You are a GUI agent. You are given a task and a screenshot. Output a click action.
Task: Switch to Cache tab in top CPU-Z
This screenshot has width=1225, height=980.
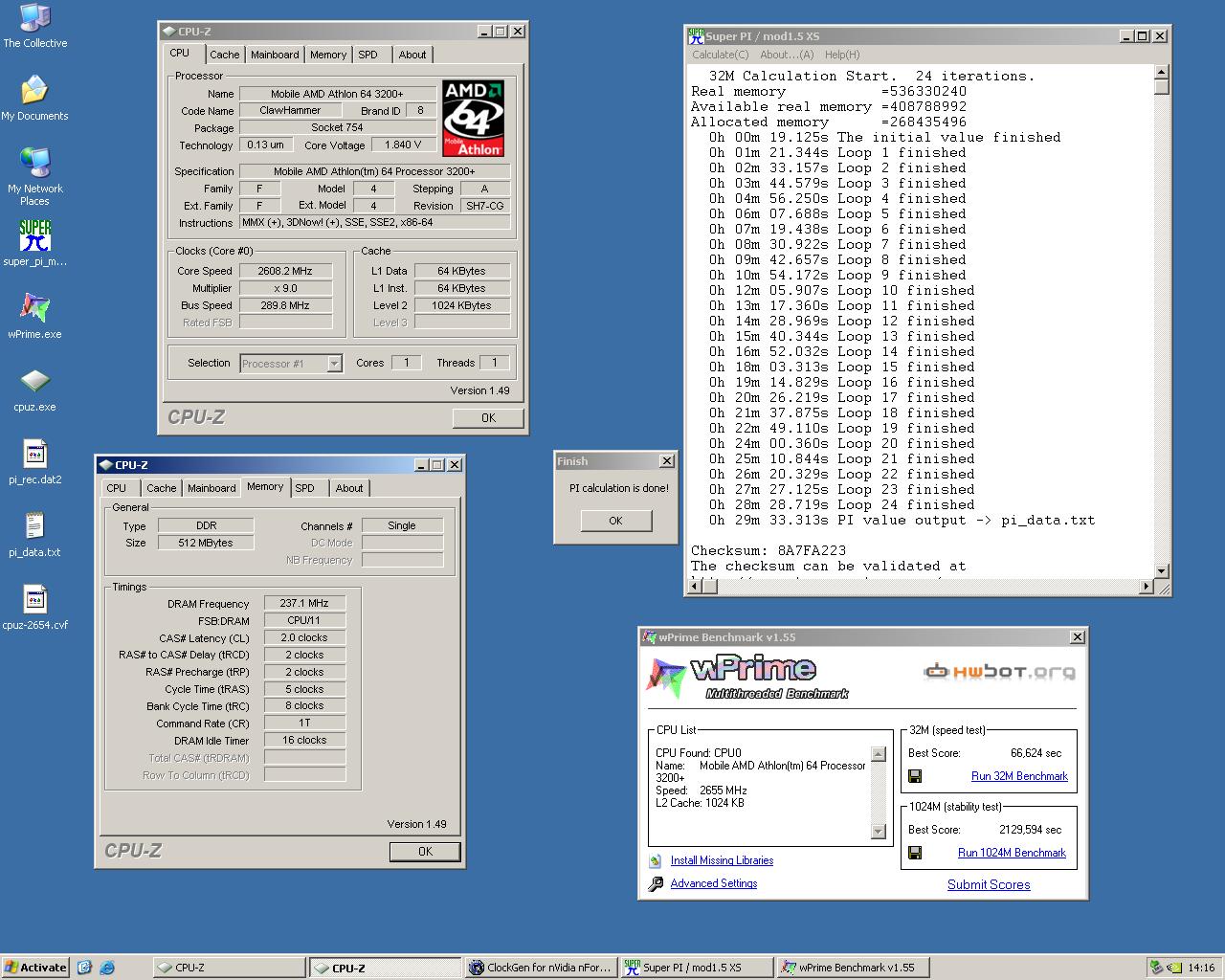(x=225, y=55)
